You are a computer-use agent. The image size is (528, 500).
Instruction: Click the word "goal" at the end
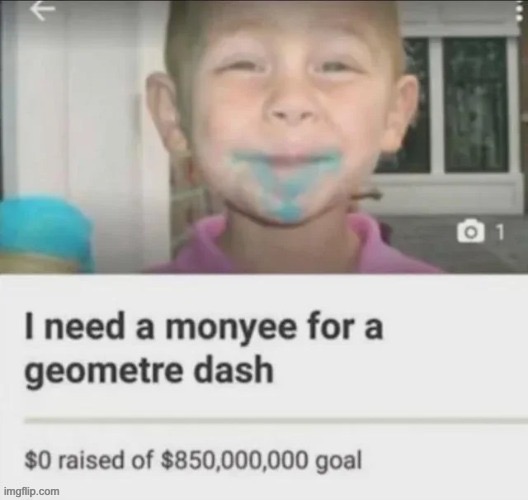[x=338, y=461]
